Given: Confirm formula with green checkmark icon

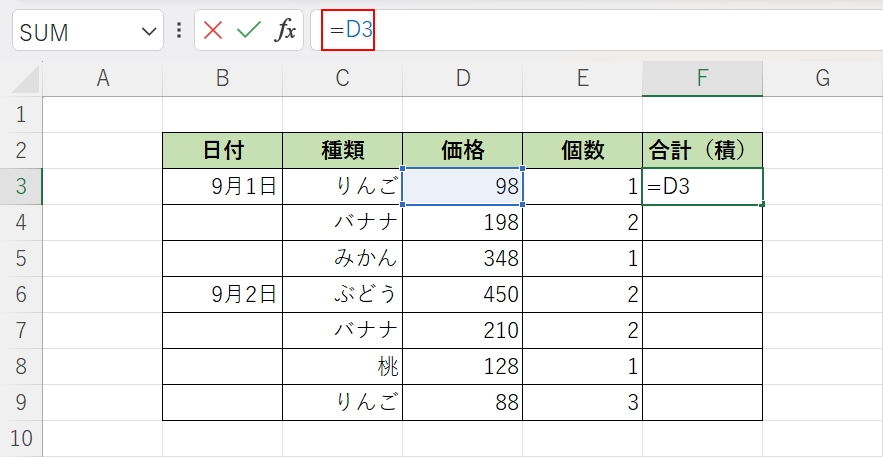Looking at the screenshot, I should tap(248, 31).
